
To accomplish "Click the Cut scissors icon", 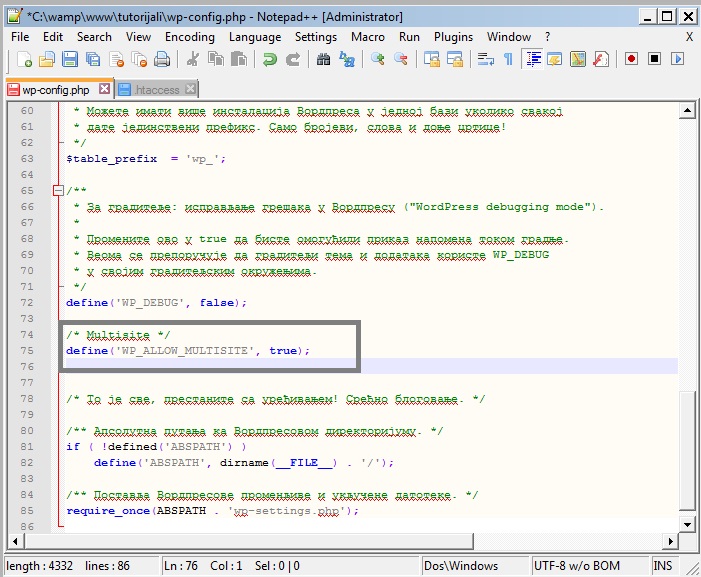I will (193, 60).
